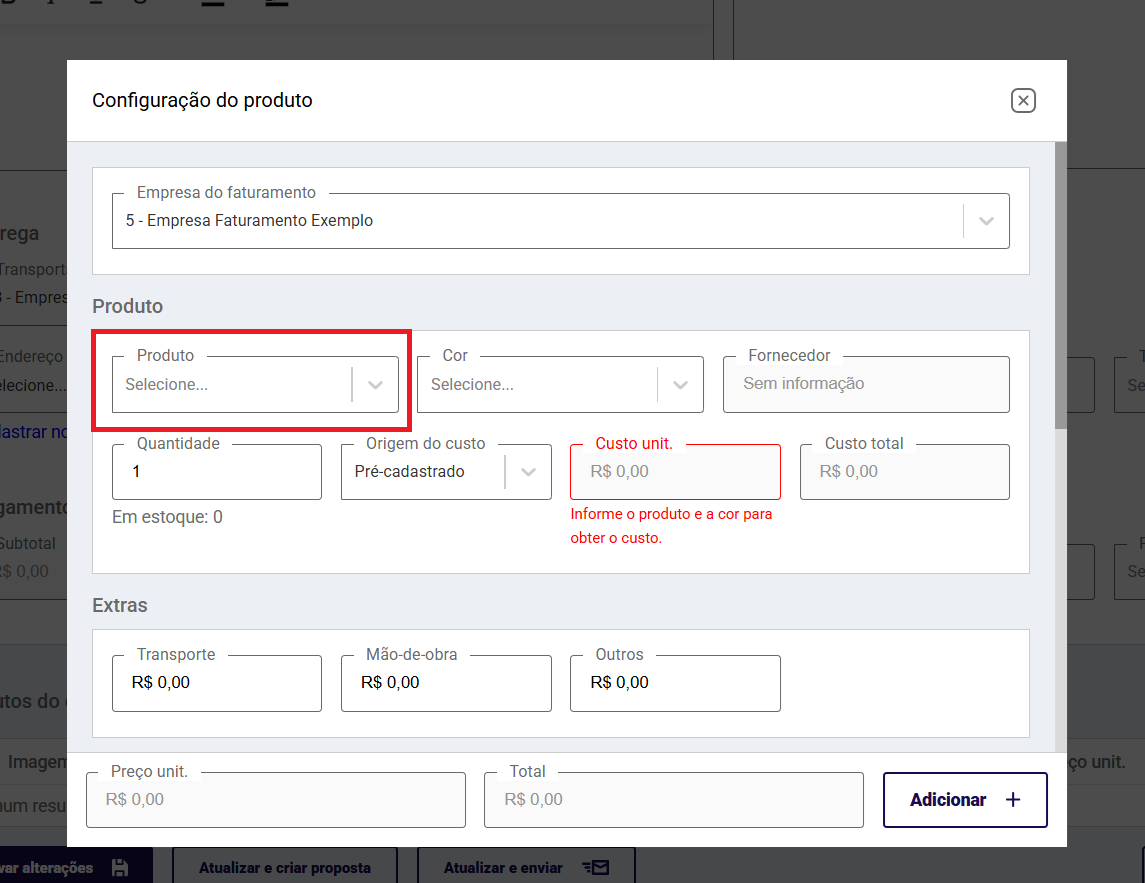
Task: Click the Custo unit. field
Action: click(675, 472)
